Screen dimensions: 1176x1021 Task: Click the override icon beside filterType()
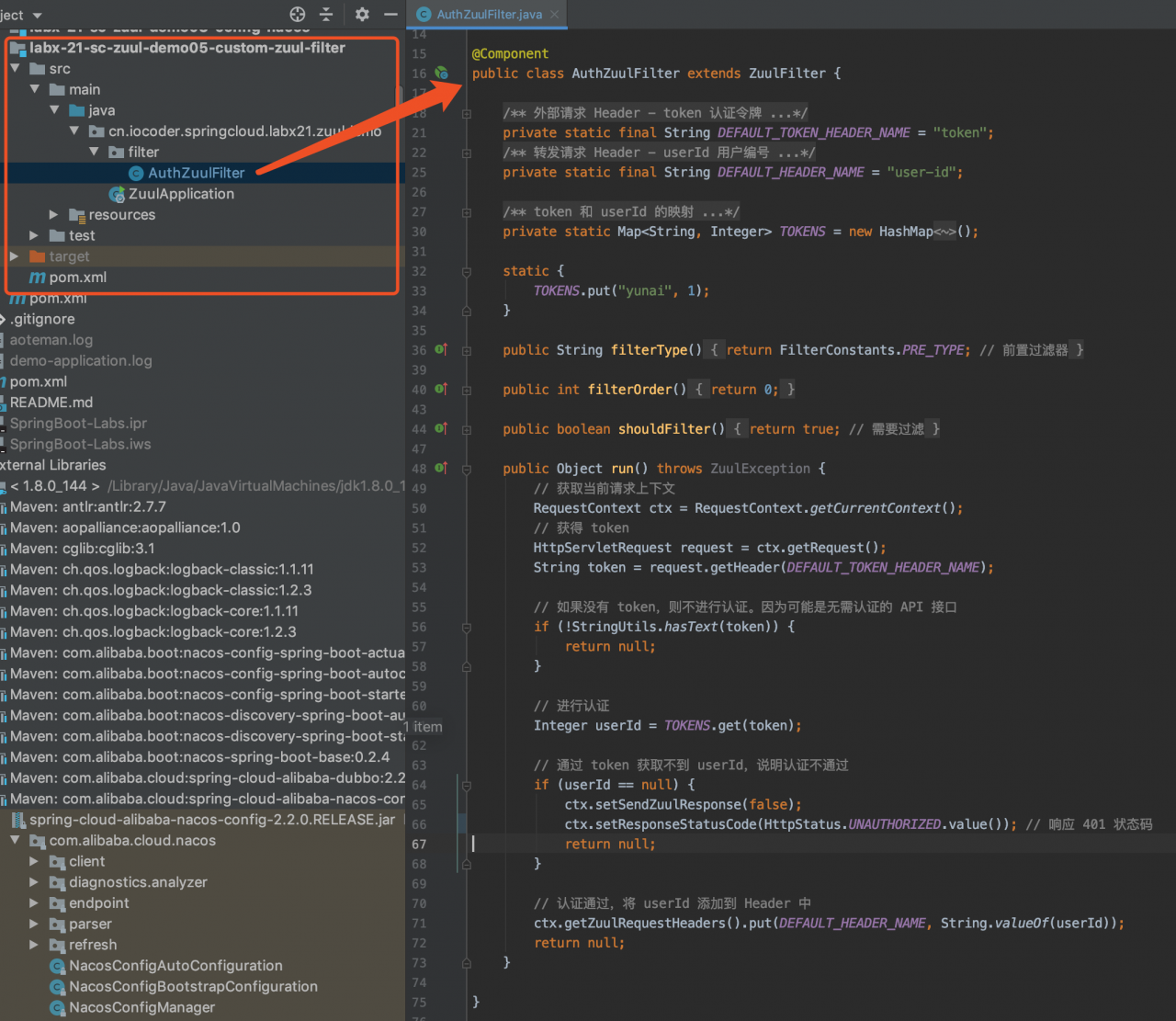pos(441,350)
